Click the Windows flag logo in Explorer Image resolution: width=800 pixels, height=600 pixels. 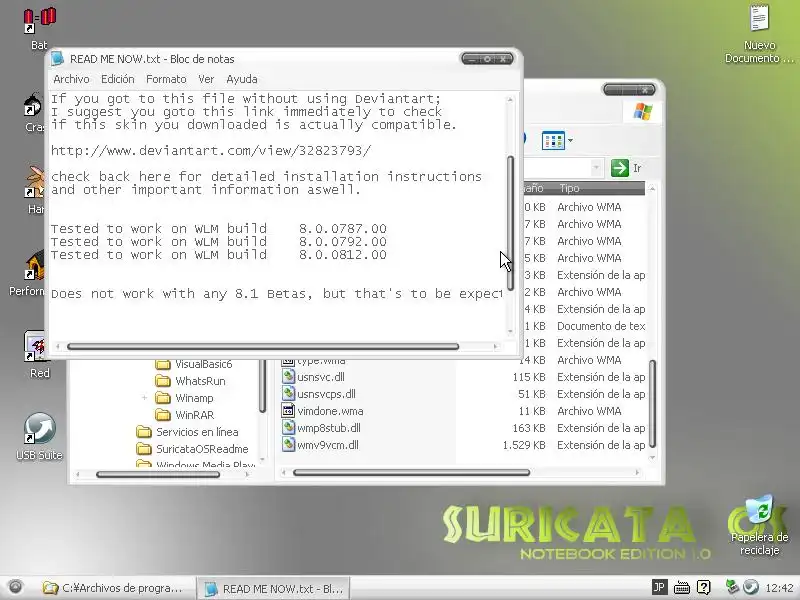tap(643, 111)
